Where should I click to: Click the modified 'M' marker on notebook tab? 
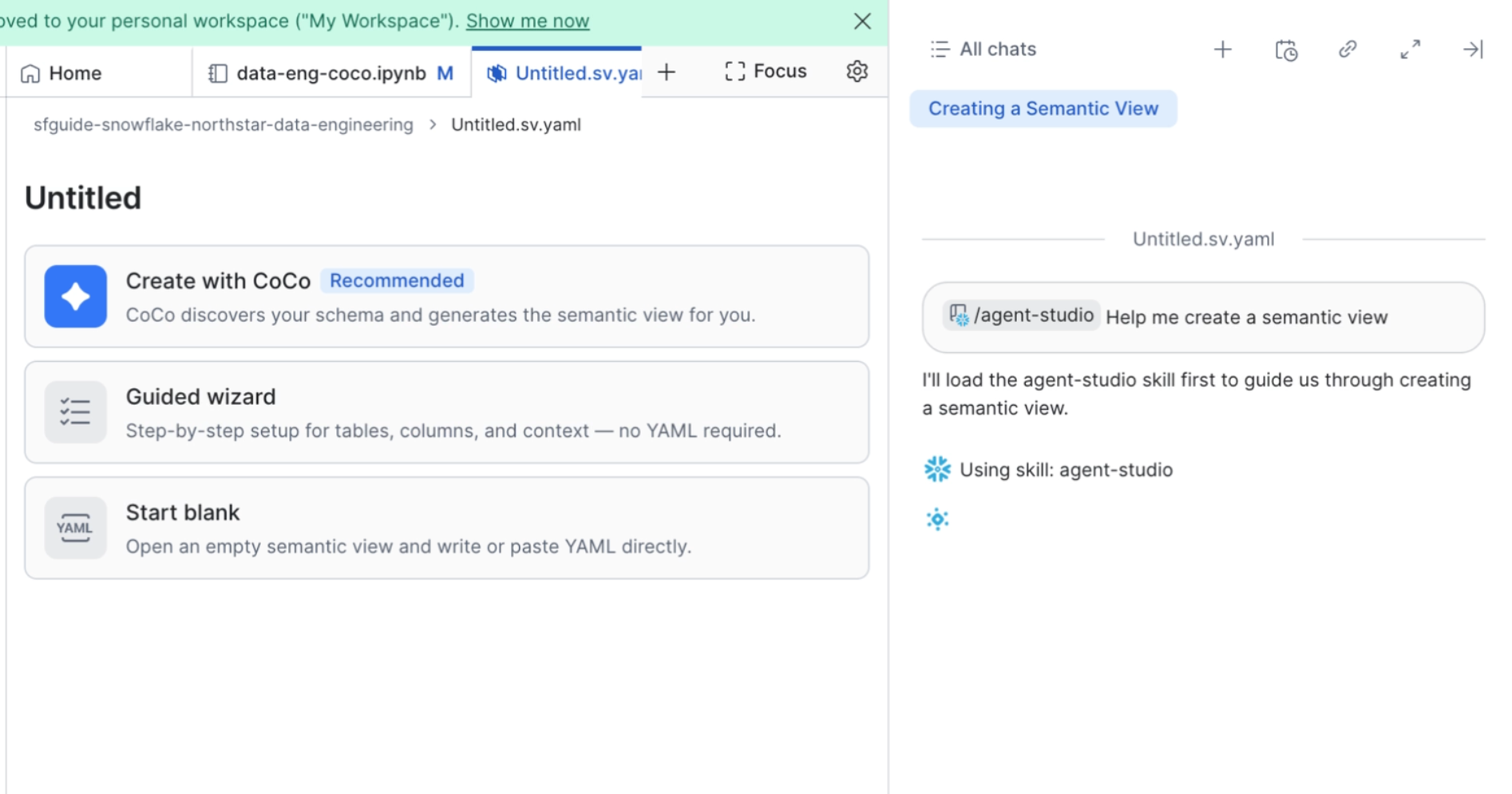click(445, 73)
